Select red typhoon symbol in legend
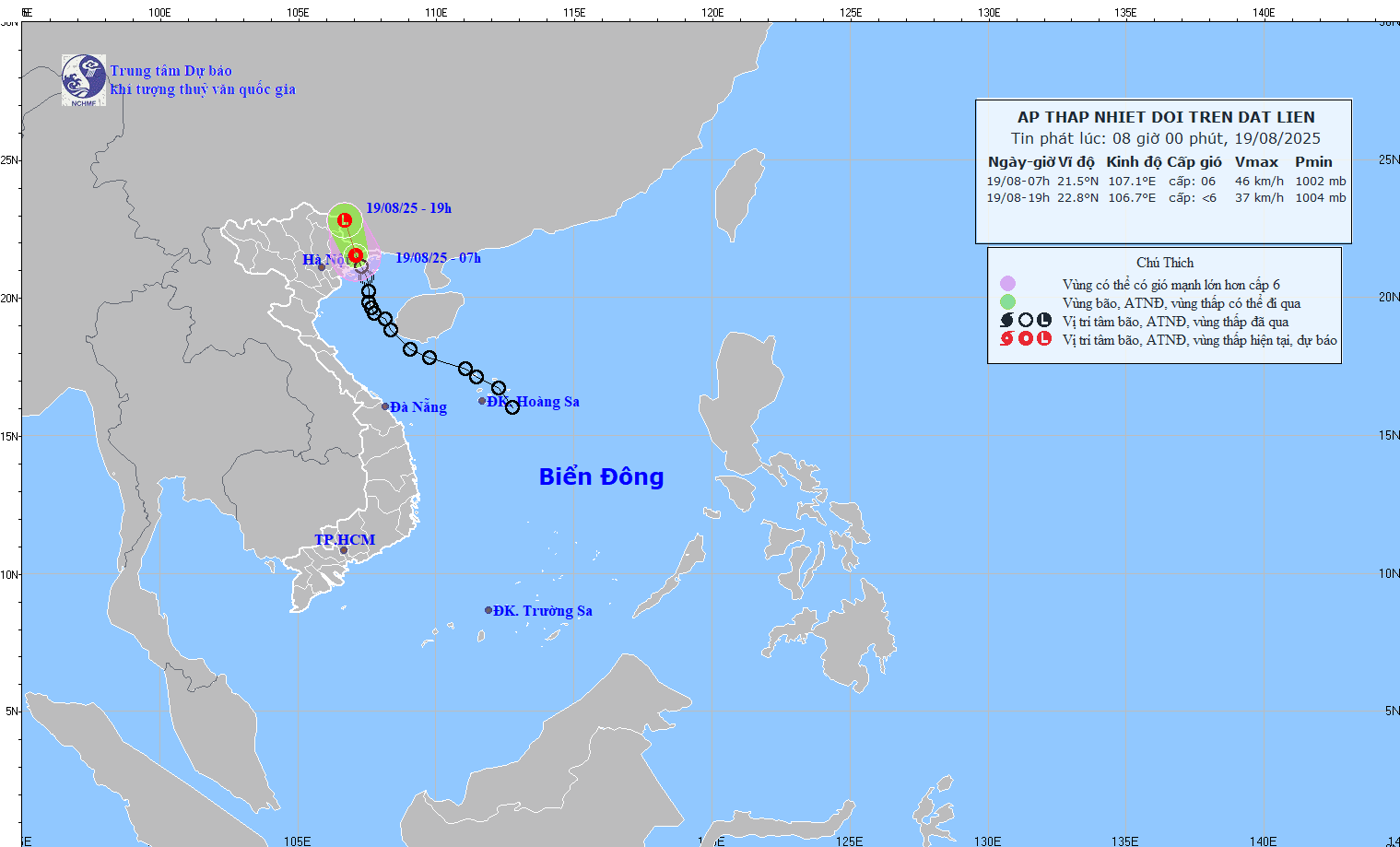 [x=1006, y=337]
